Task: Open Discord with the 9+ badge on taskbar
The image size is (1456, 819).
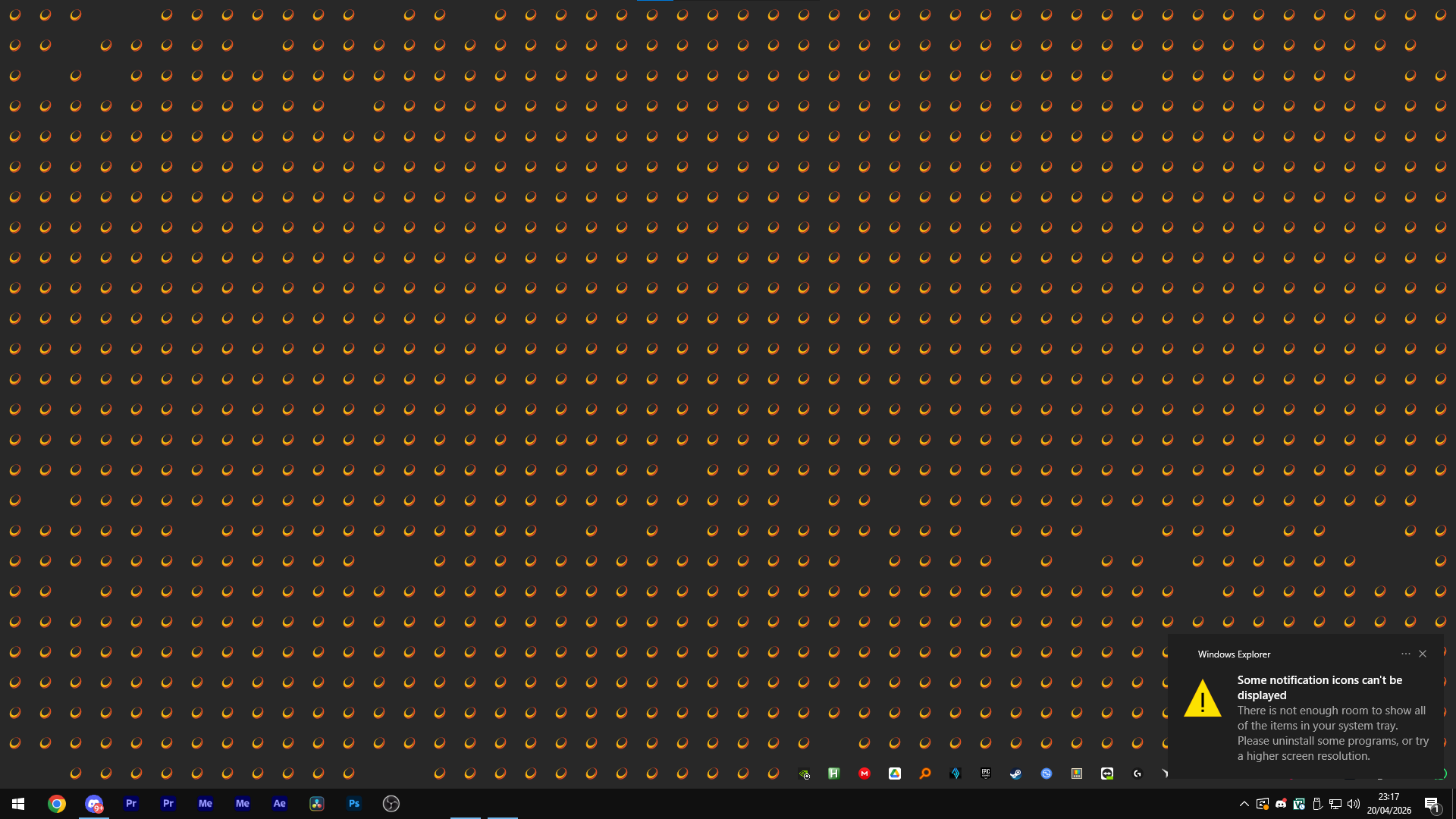Action: pos(94,804)
